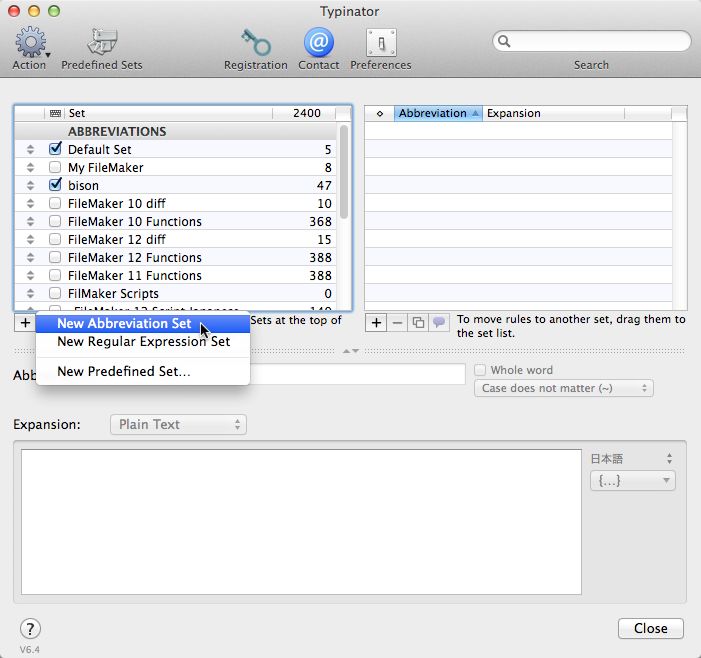
Task: Click the 2400 count column header
Action: [x=304, y=113]
